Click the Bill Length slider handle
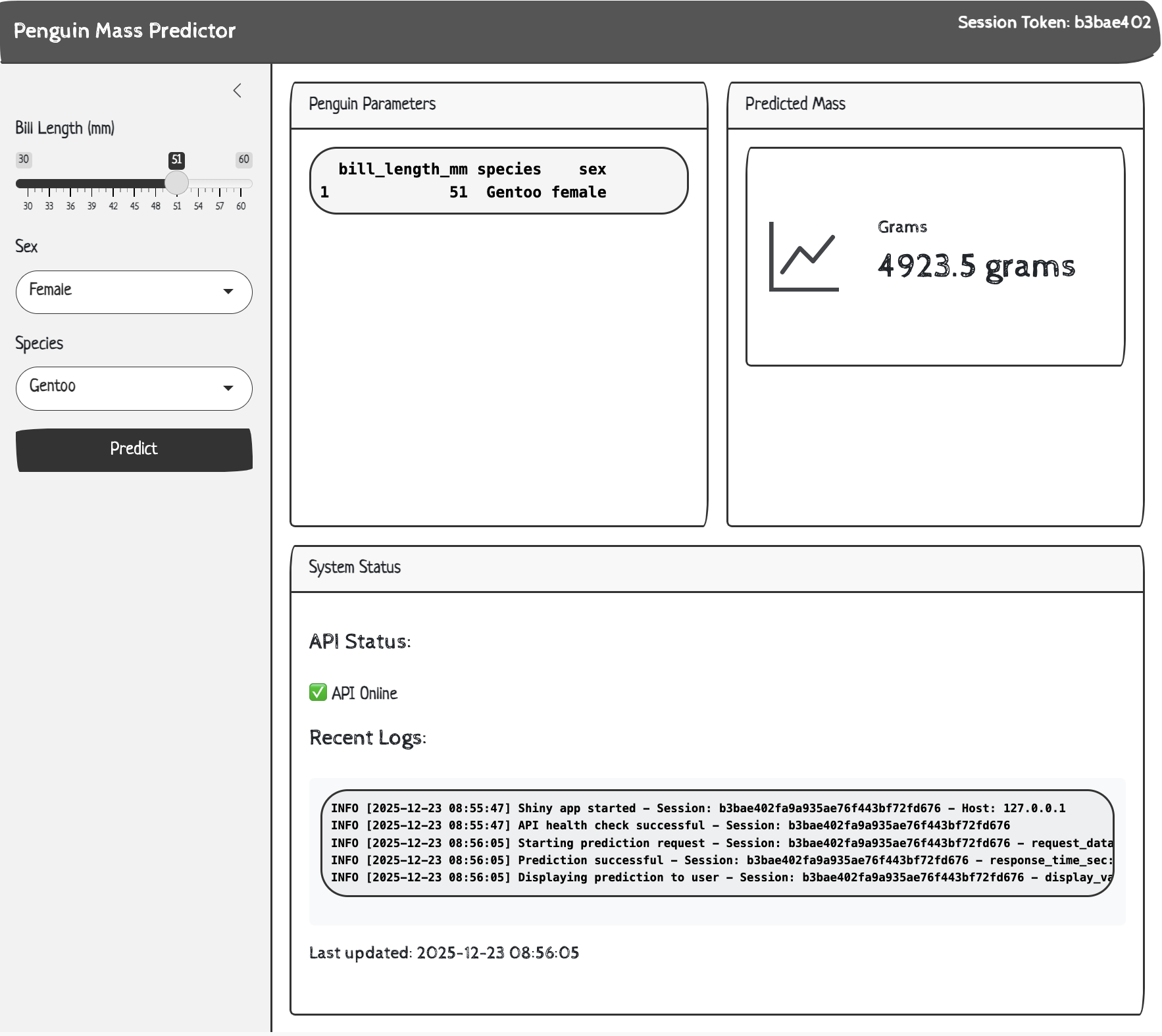 point(176,183)
